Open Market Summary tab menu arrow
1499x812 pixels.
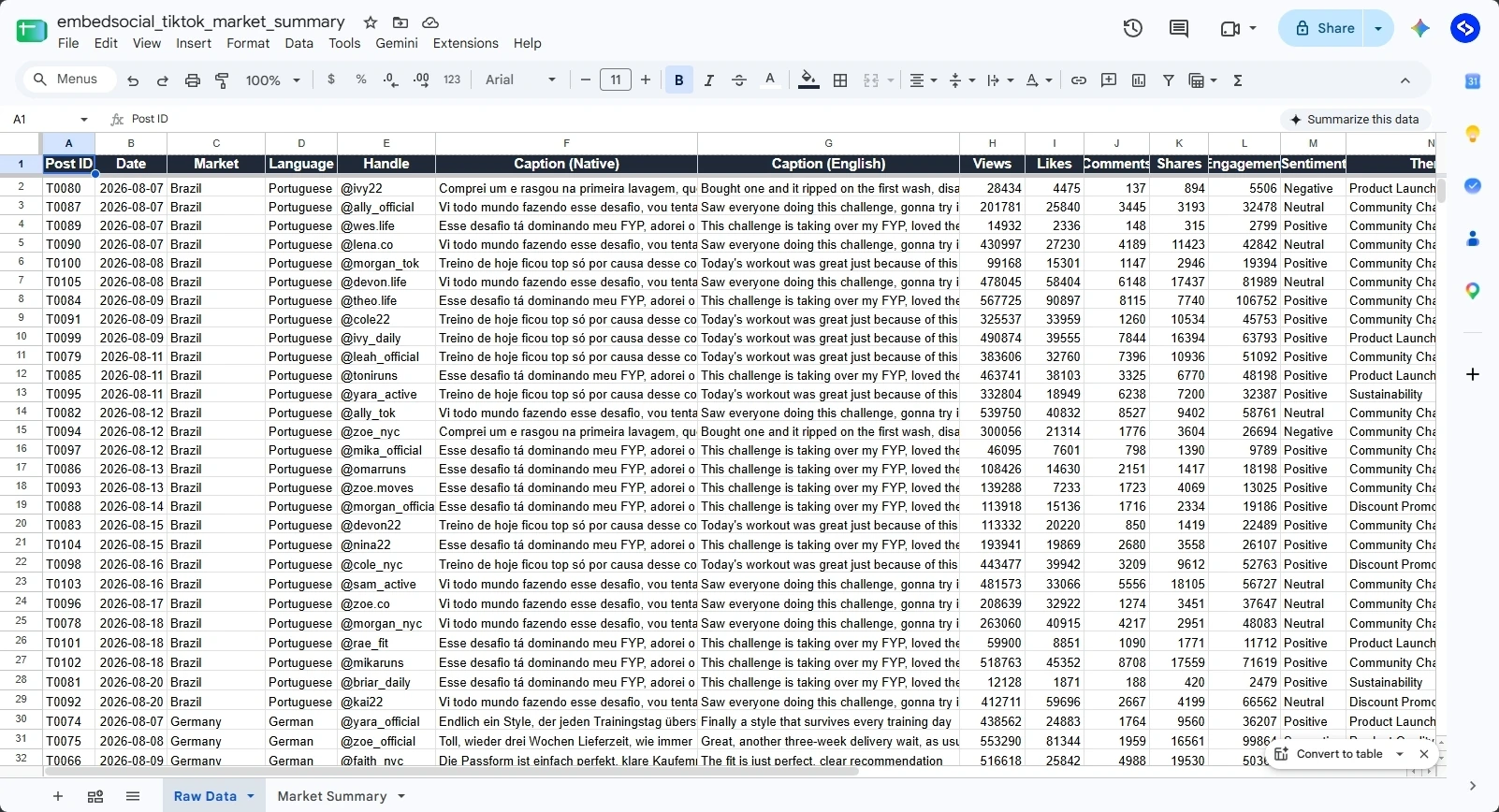tap(401, 796)
